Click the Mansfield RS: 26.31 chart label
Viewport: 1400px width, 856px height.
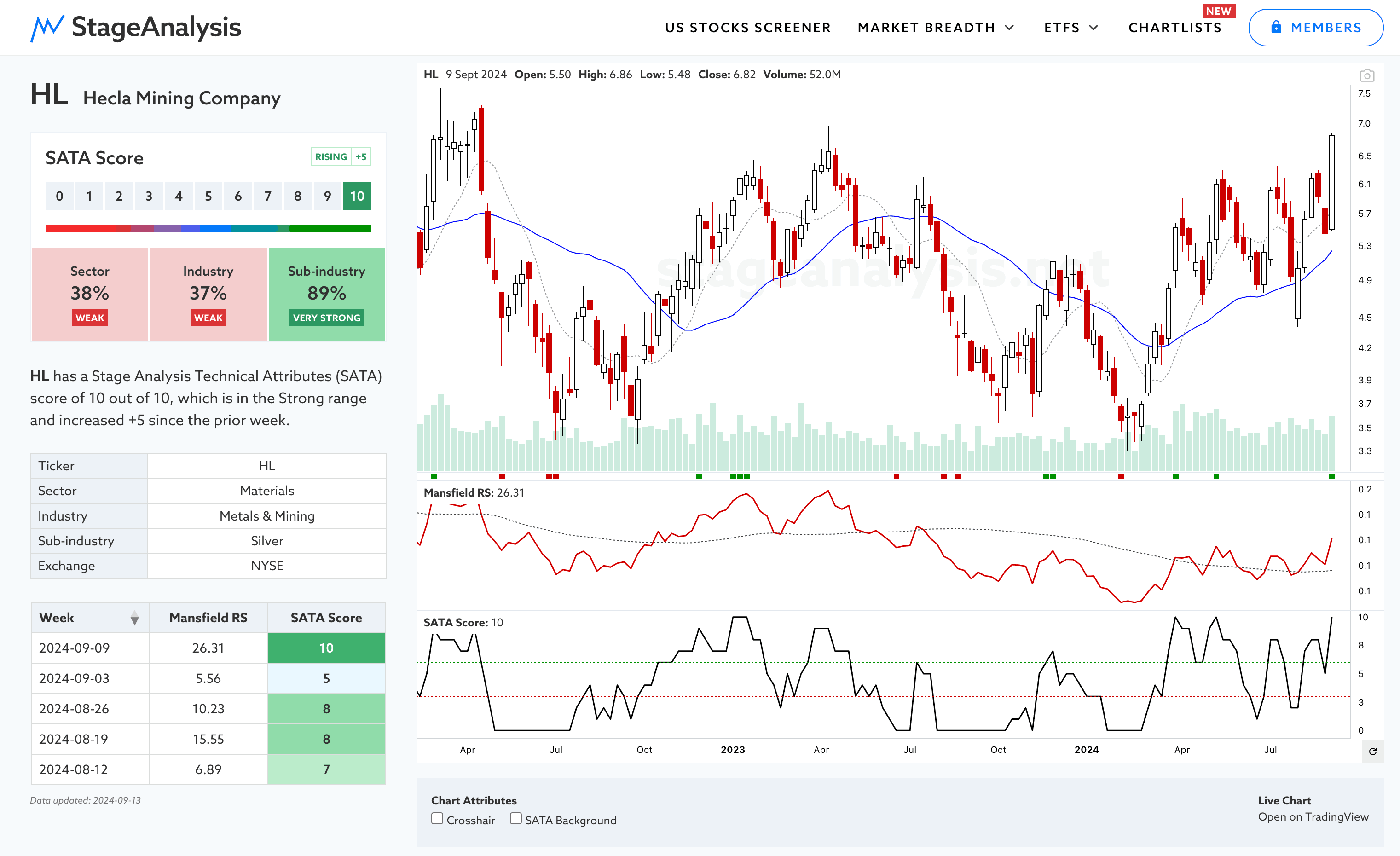[x=474, y=492]
